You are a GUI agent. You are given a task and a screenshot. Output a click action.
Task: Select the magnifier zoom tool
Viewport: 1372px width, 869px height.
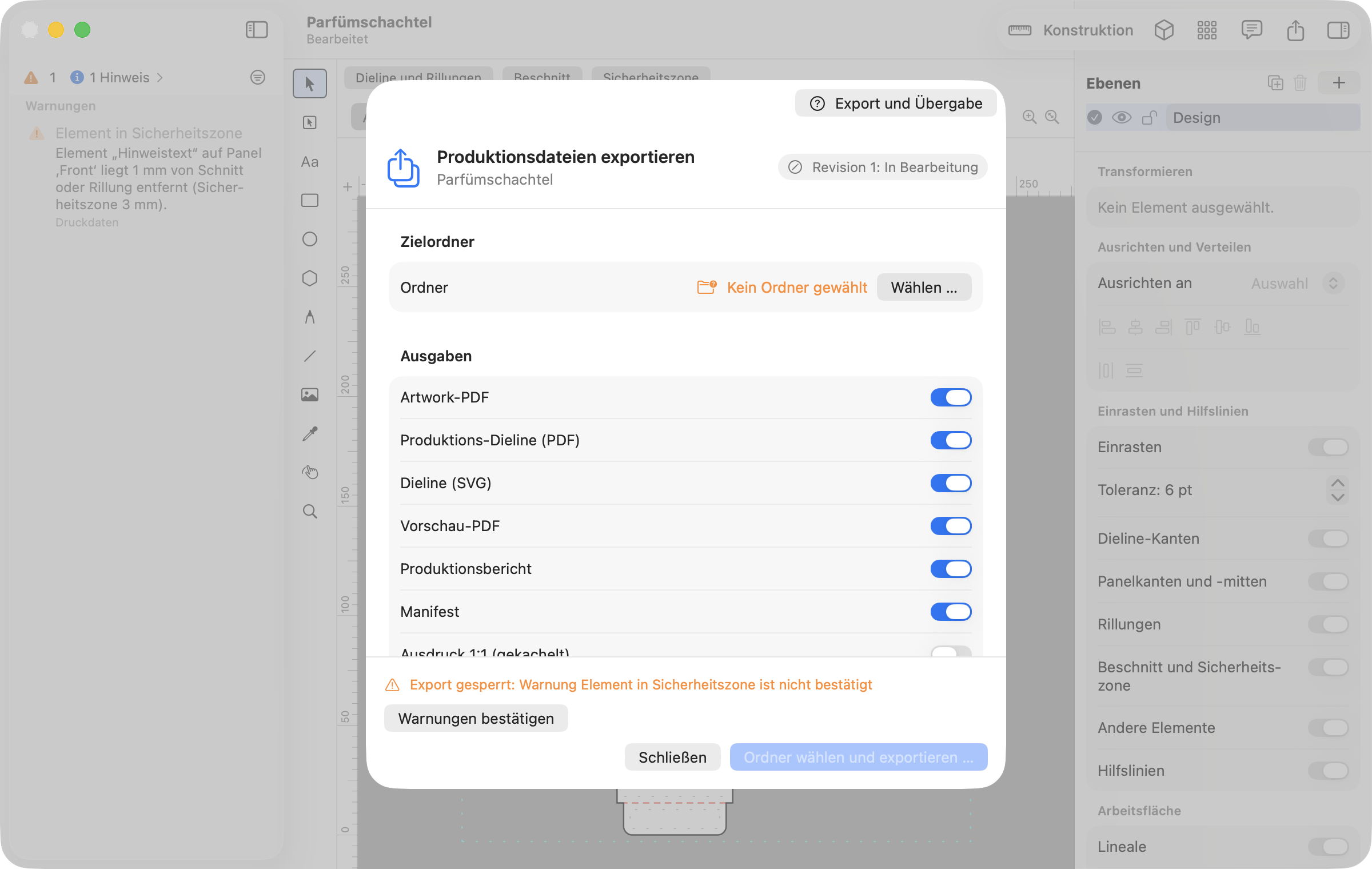pos(310,511)
